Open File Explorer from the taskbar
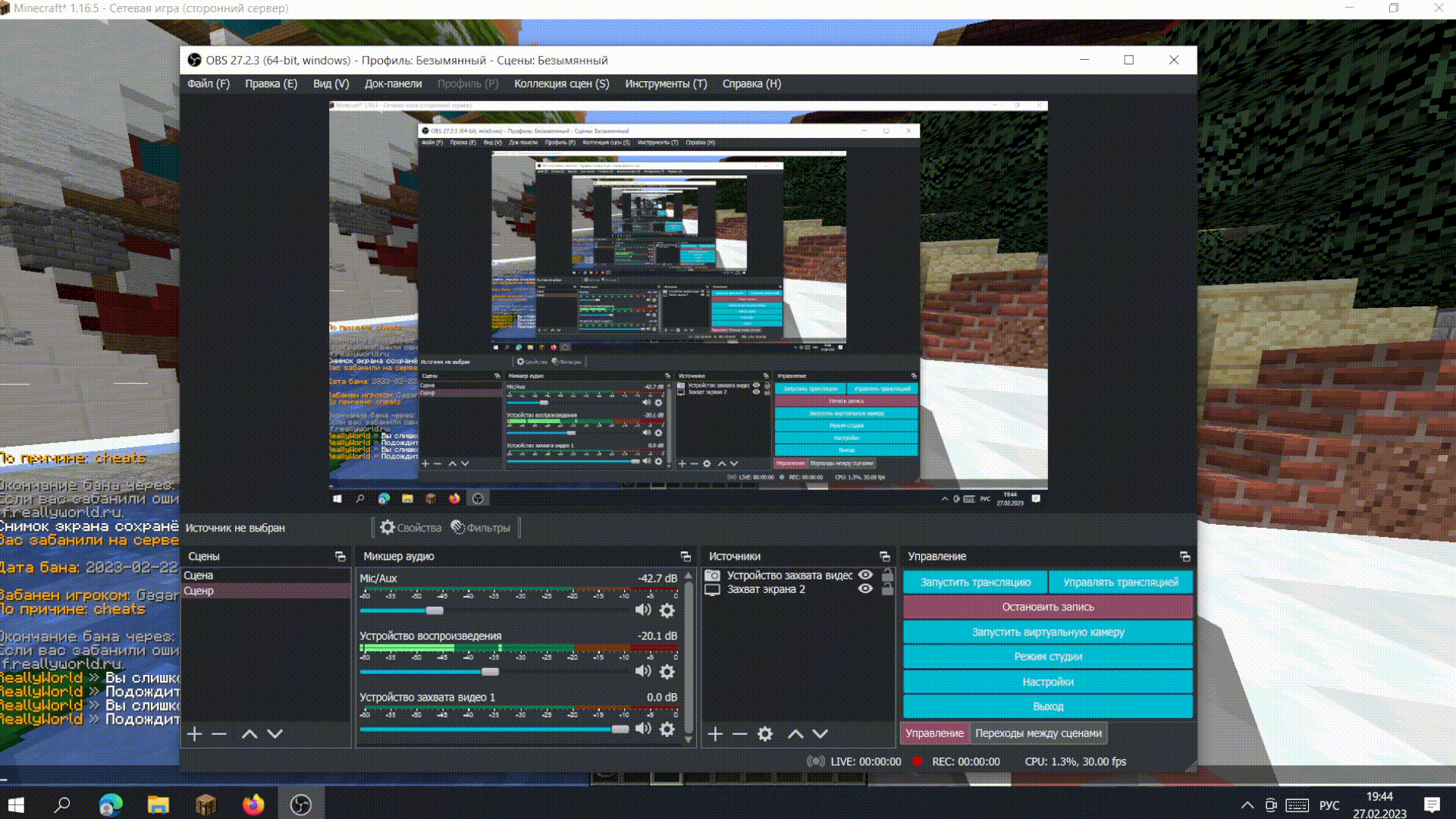The width and height of the screenshot is (1456, 819). 158,805
